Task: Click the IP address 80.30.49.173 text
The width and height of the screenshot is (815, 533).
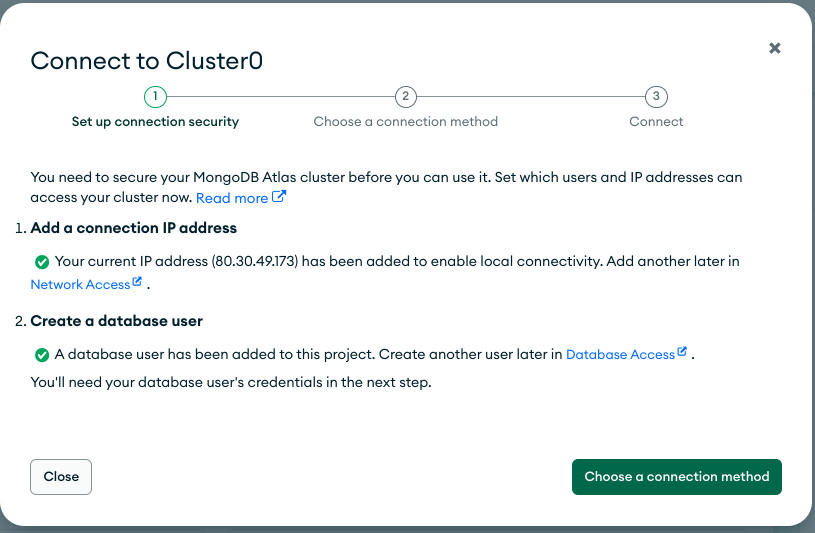Action: [x=255, y=261]
